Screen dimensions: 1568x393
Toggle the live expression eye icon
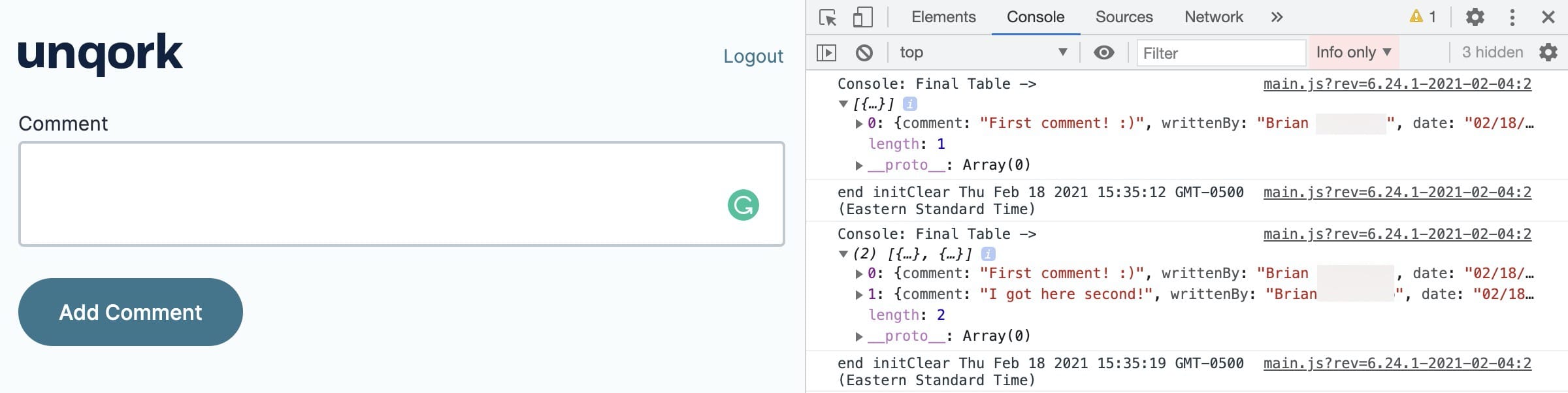(x=1104, y=52)
